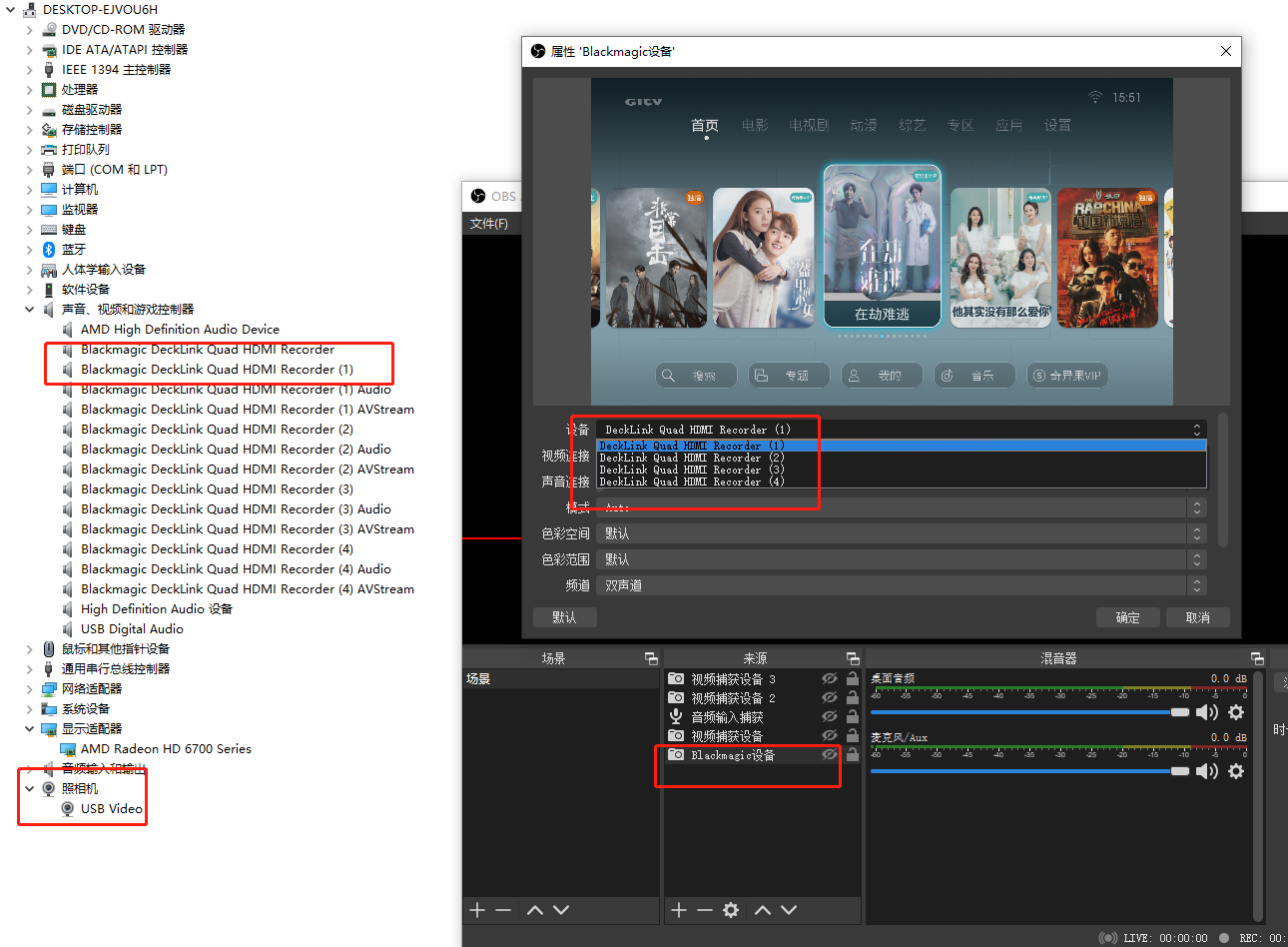Cancel the properties with the 取消 button
Image resolution: width=1288 pixels, height=947 pixels.
click(x=1197, y=617)
